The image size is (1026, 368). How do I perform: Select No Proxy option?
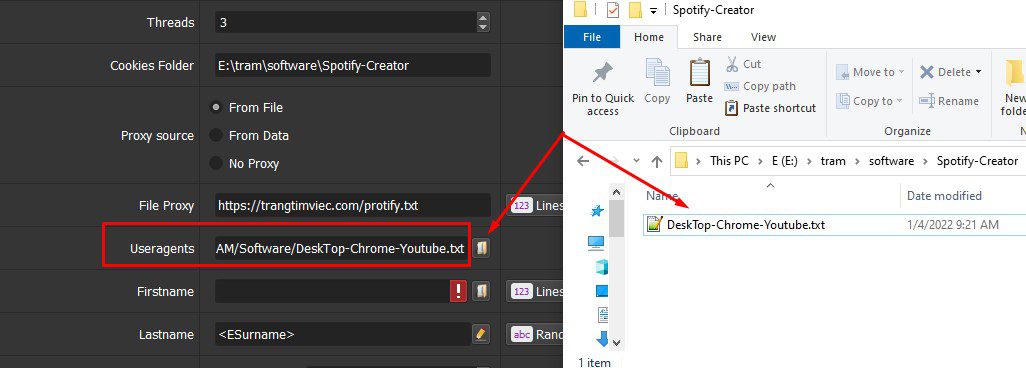[215, 164]
